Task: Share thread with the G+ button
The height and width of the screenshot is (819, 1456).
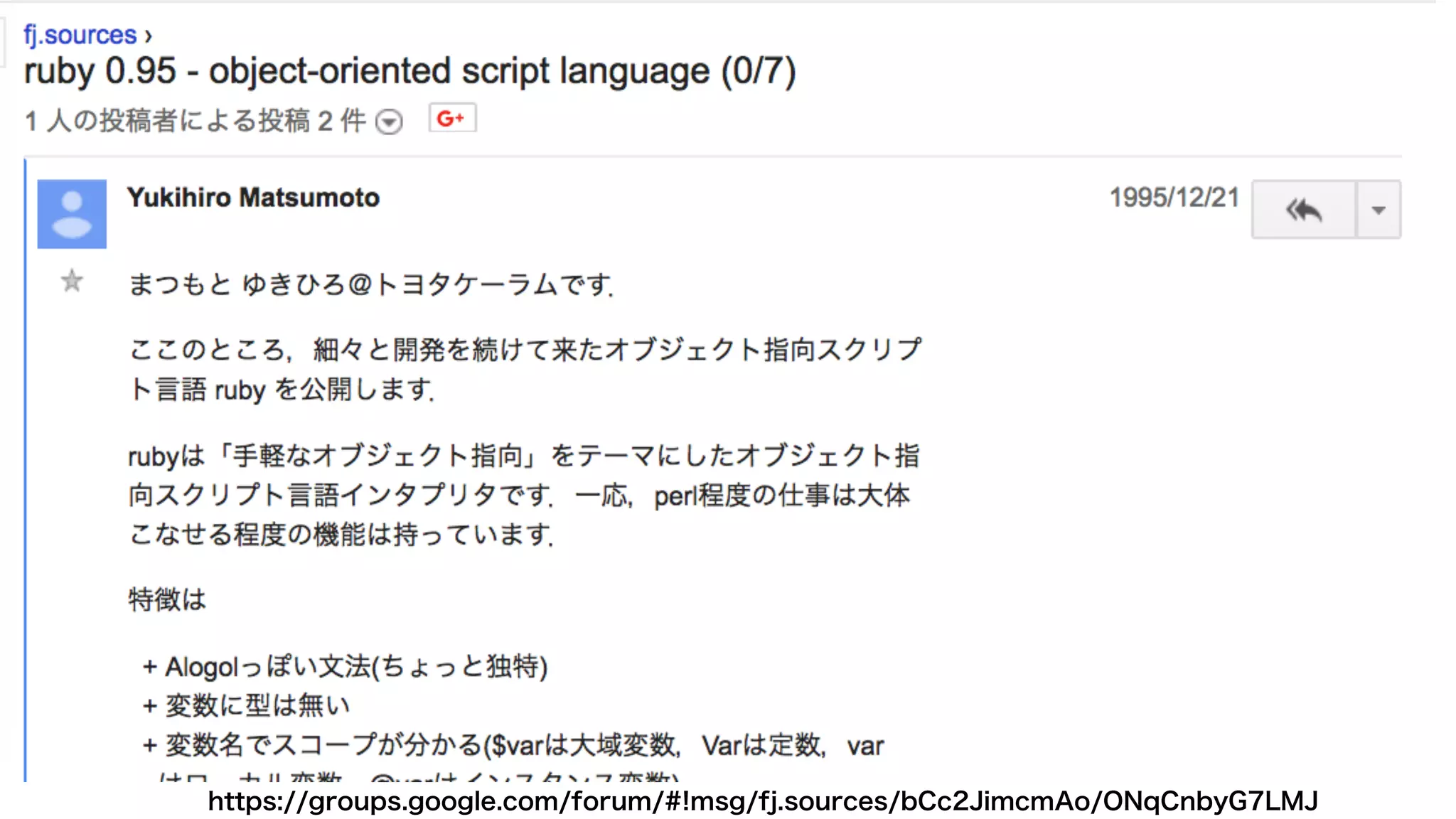Action: click(452, 118)
